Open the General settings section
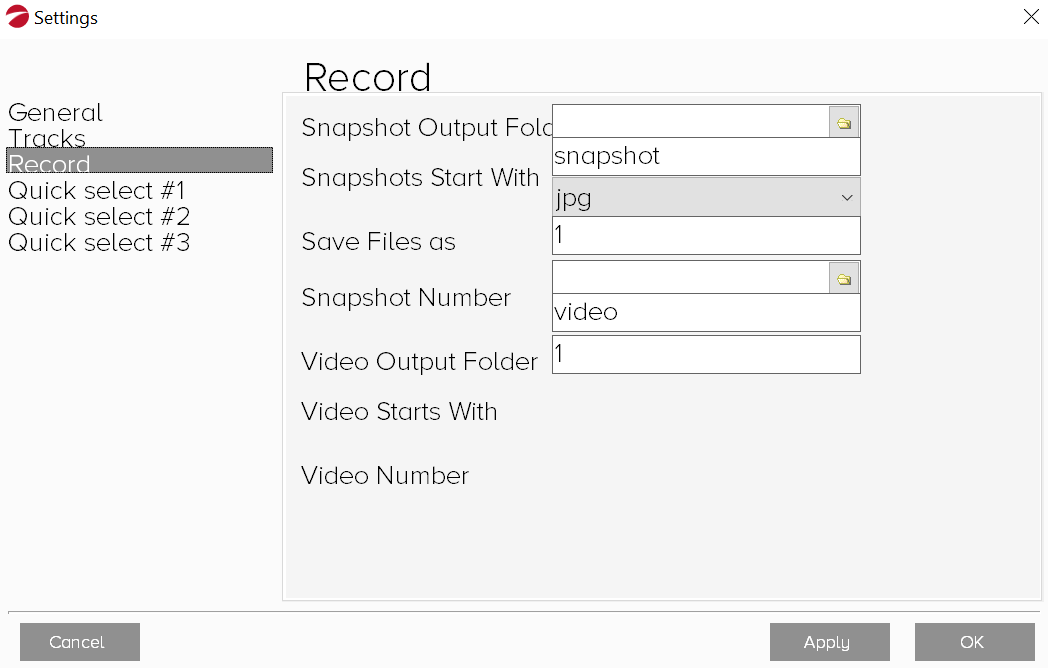Screen dimensions: 1048x668 click(x=55, y=112)
